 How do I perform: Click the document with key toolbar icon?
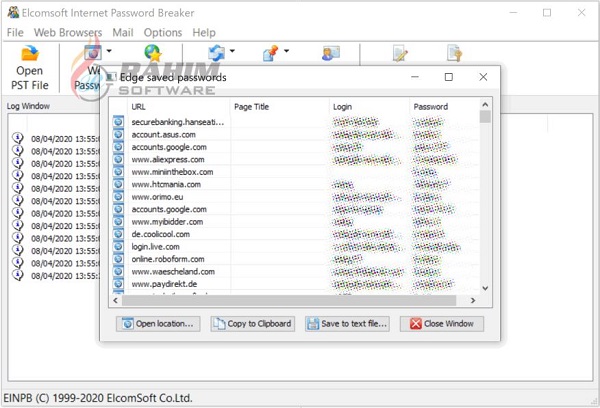[454, 53]
